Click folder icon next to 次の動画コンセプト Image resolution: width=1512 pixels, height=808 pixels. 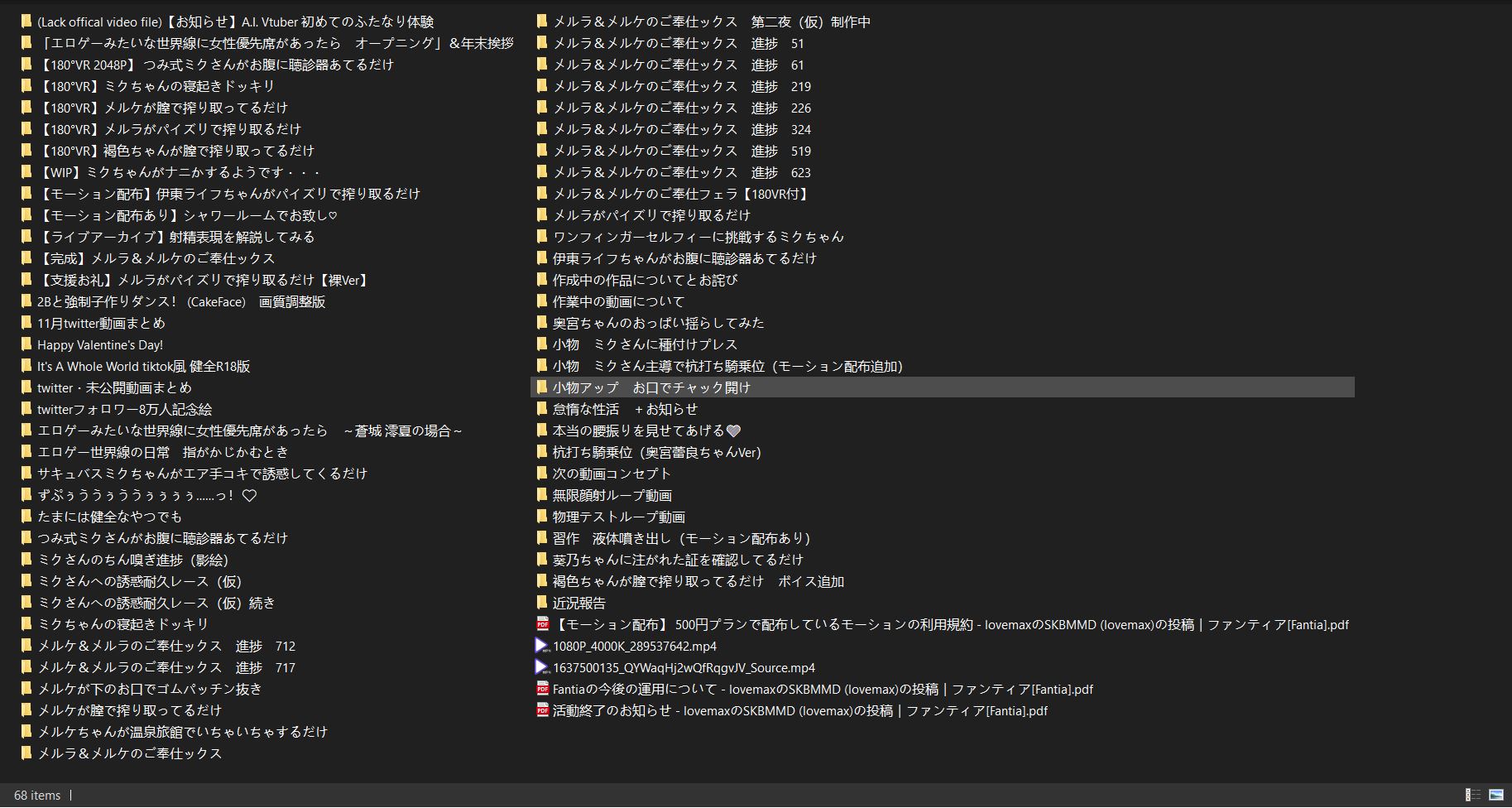pos(542,474)
